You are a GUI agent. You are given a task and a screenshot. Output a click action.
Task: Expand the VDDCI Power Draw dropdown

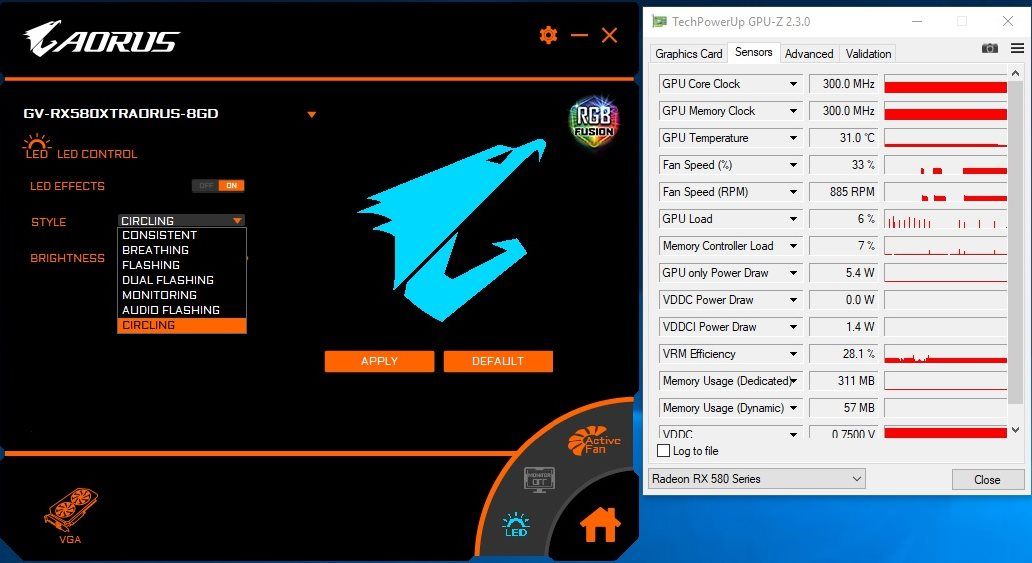(793, 327)
